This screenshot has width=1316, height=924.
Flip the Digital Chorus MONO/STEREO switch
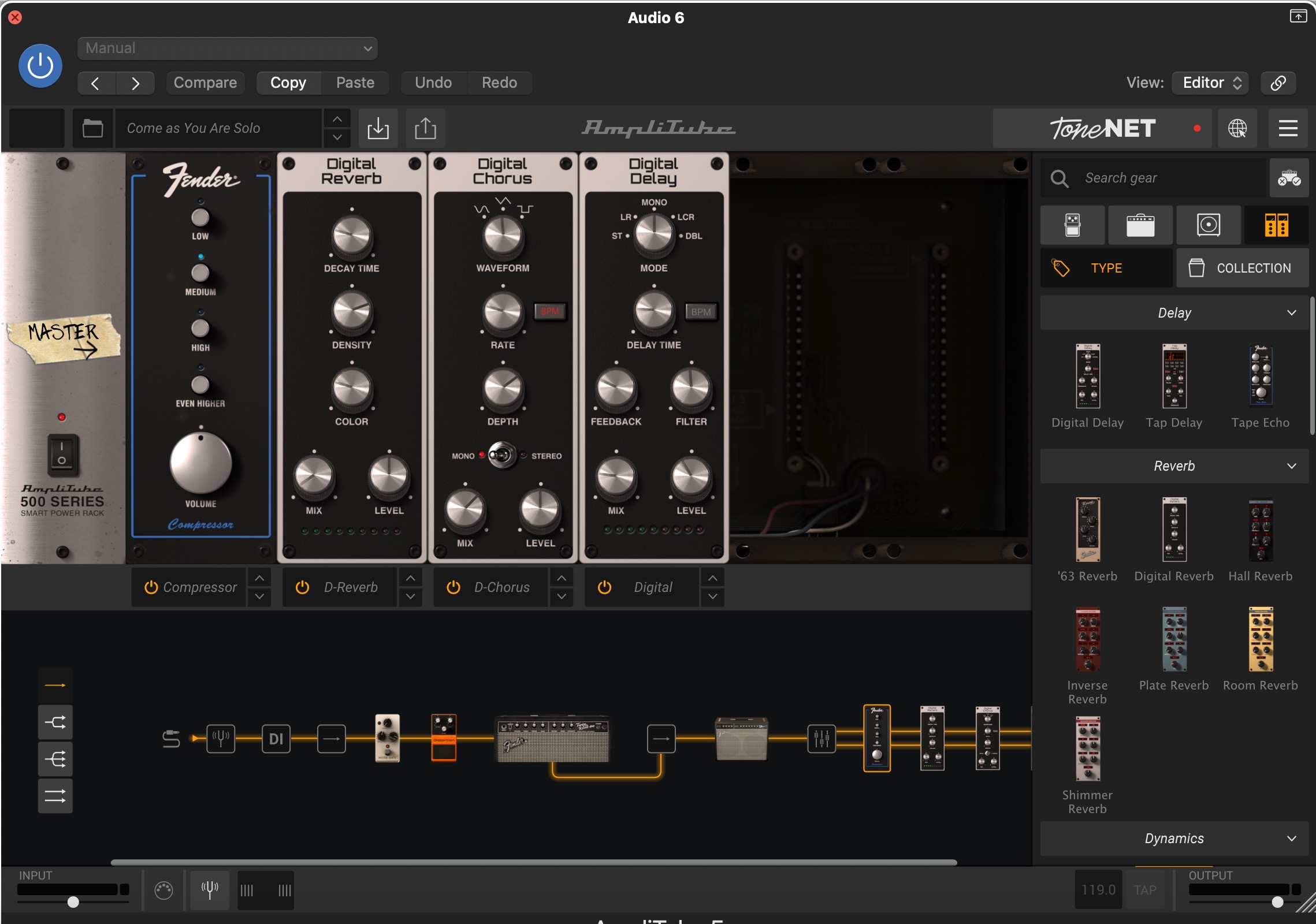pos(502,456)
